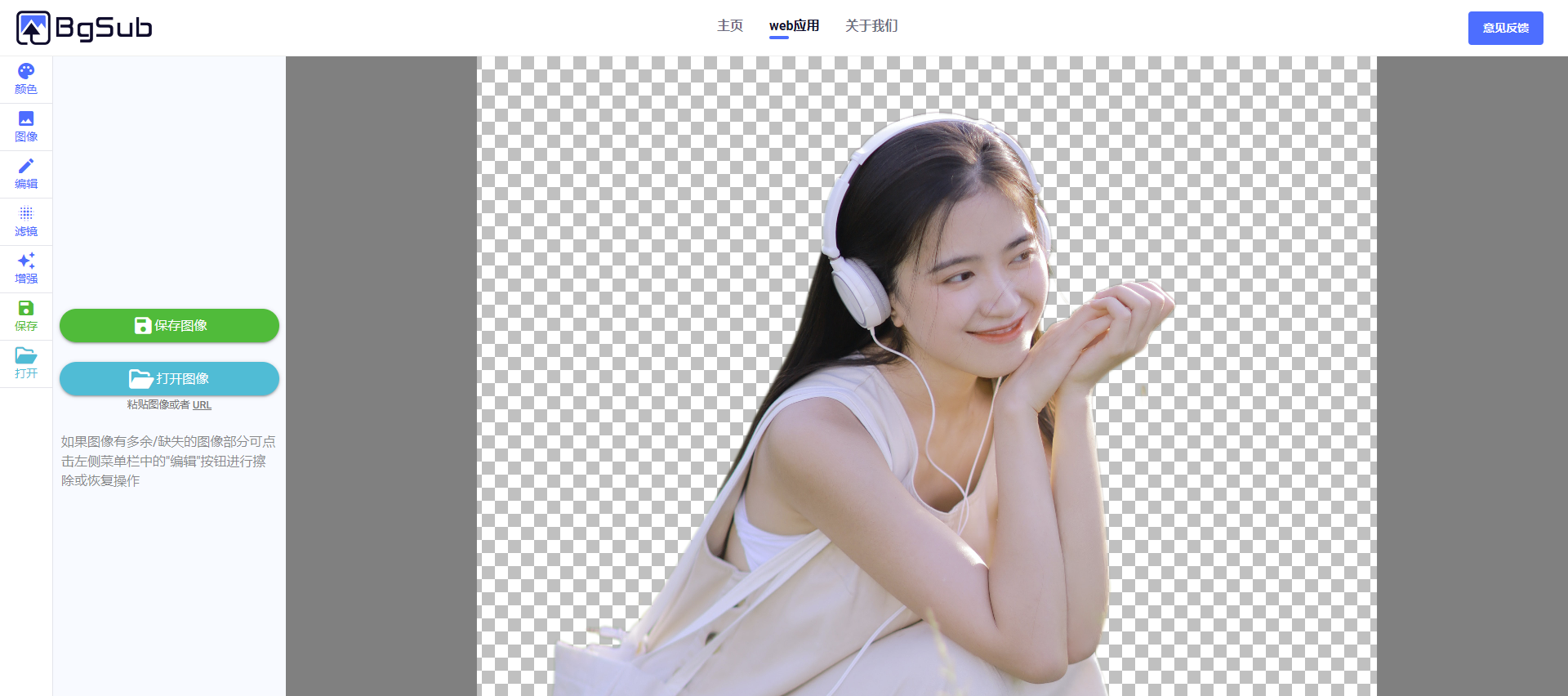Switch to the web应用 tab

(x=794, y=26)
